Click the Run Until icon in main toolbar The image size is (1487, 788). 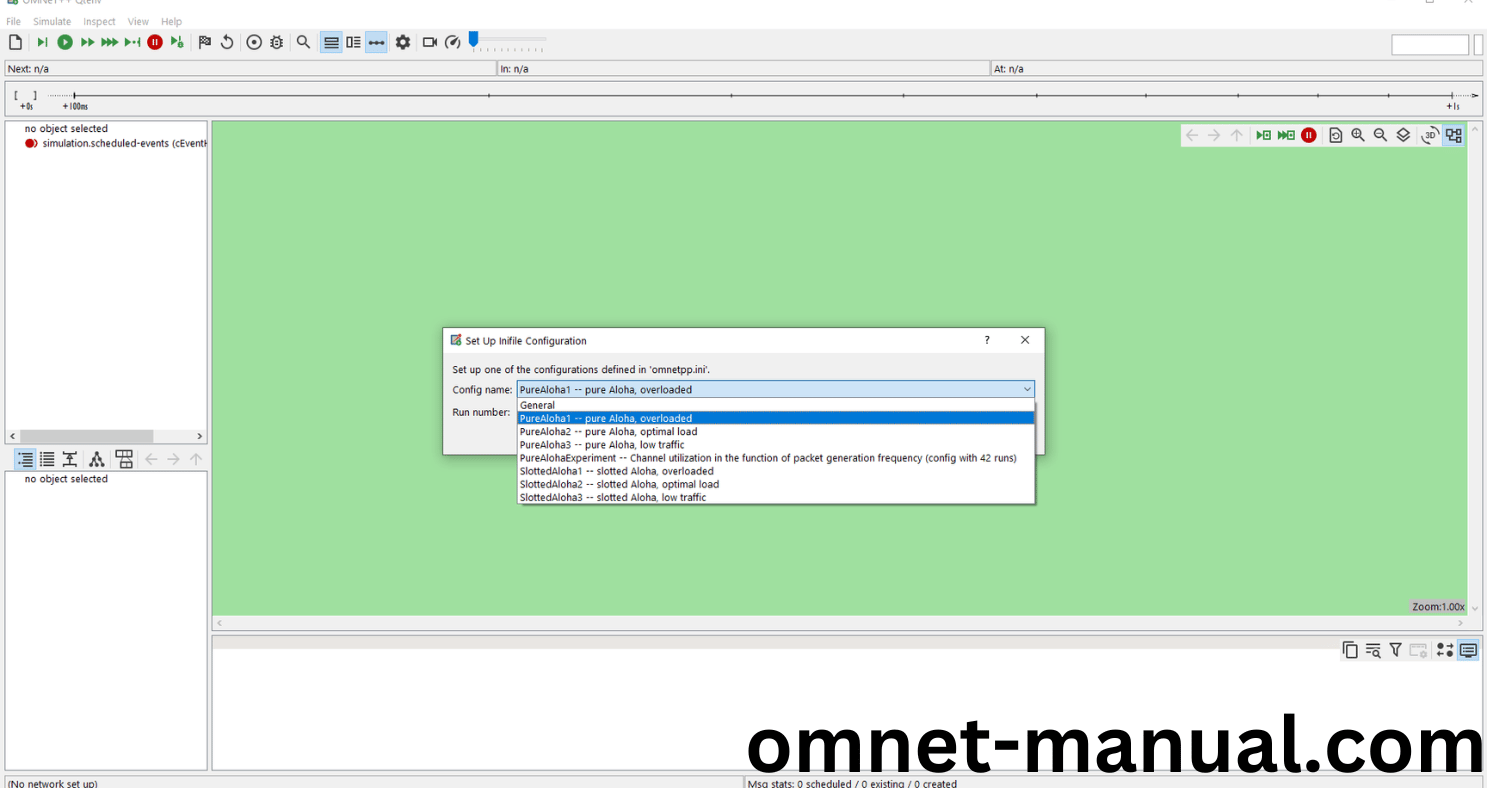[132, 42]
